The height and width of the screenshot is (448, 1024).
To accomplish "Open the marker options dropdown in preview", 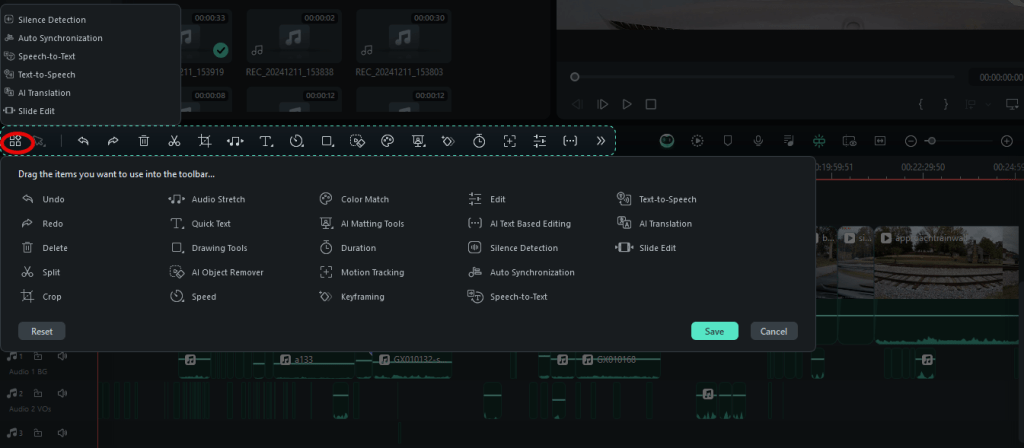I will click(987, 104).
